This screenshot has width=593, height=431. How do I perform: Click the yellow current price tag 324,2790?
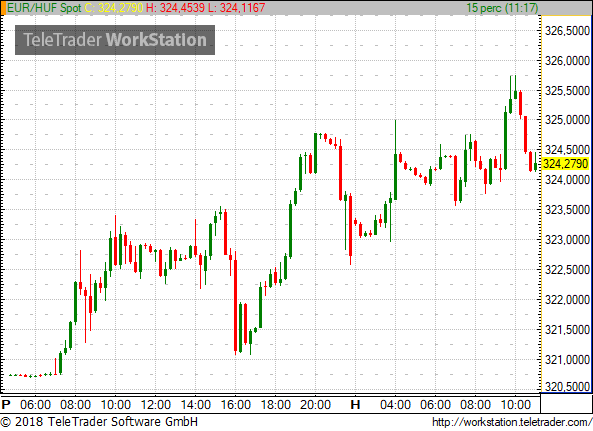point(566,164)
